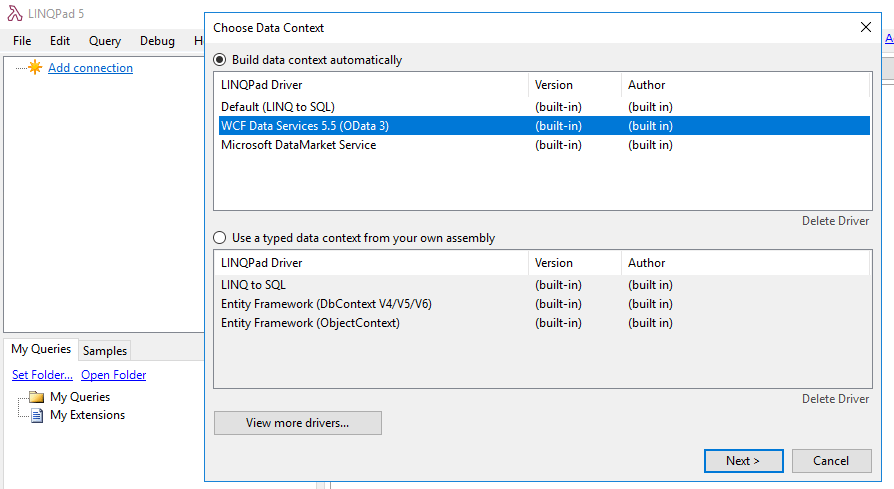Image resolution: width=894 pixels, height=489 pixels.
Task: Click Delete Driver under automatic drivers list
Action: pos(835,221)
